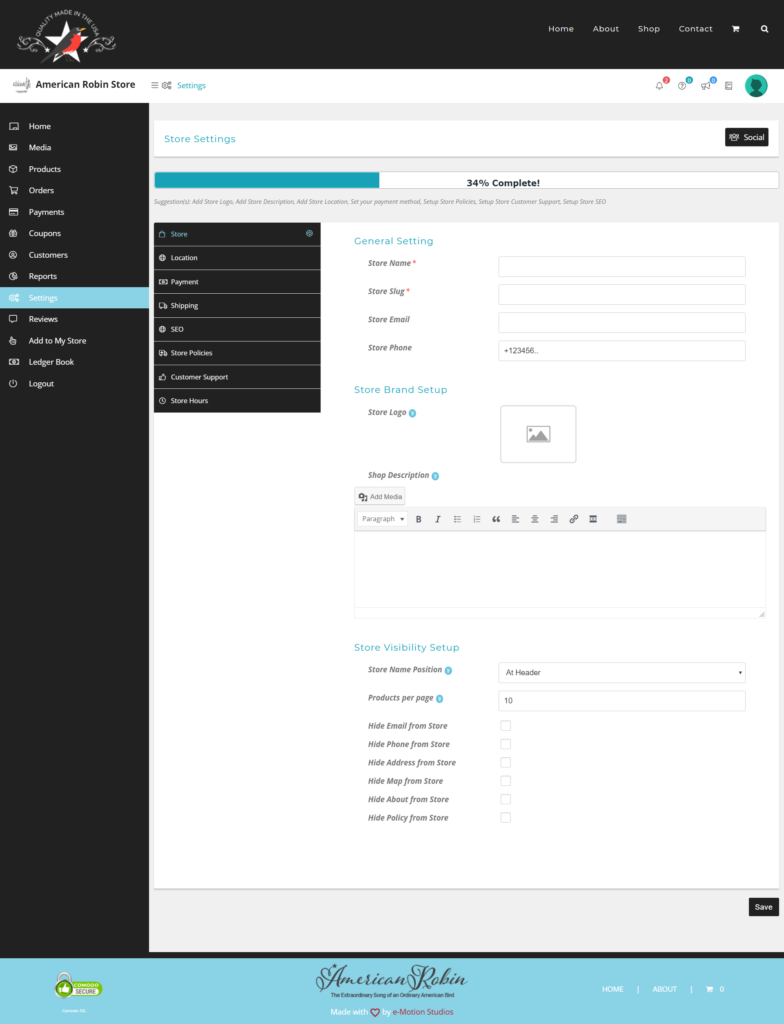784x1024 pixels.
Task: Open the announcements megaphone icon
Action: pyautogui.click(x=705, y=86)
